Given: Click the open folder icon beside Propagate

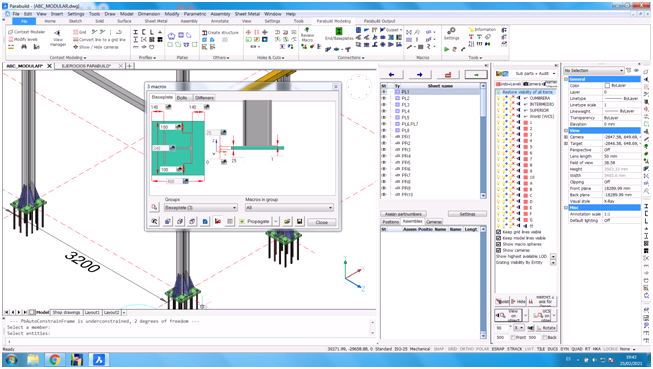Looking at the screenshot, I should [287, 222].
